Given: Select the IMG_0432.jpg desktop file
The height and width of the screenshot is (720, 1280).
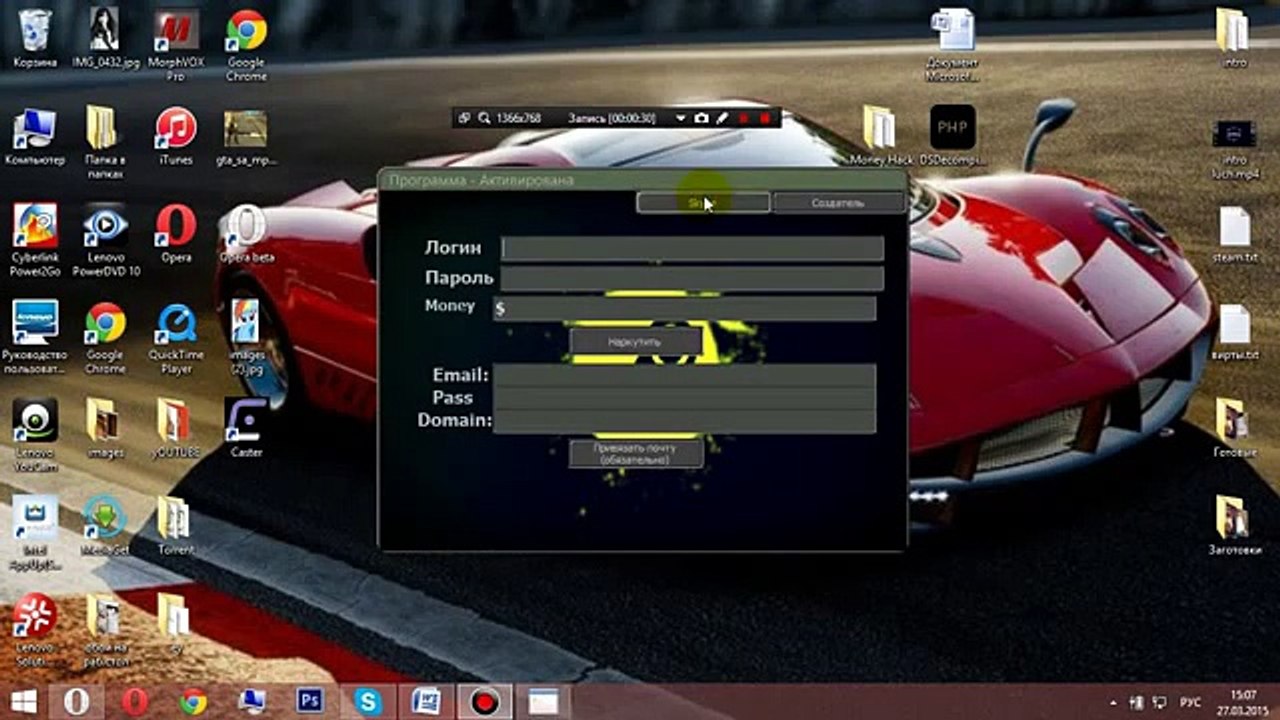Looking at the screenshot, I should point(106,38).
